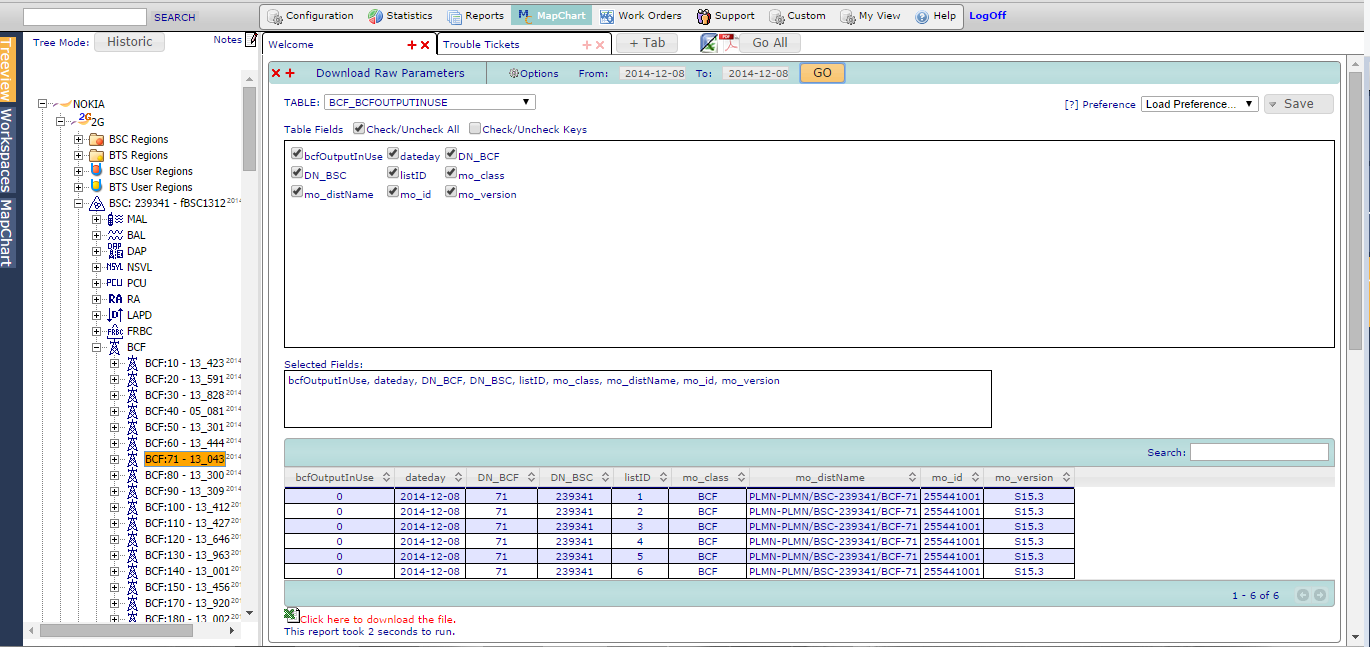Click the MAL node icon in tree

114,219
